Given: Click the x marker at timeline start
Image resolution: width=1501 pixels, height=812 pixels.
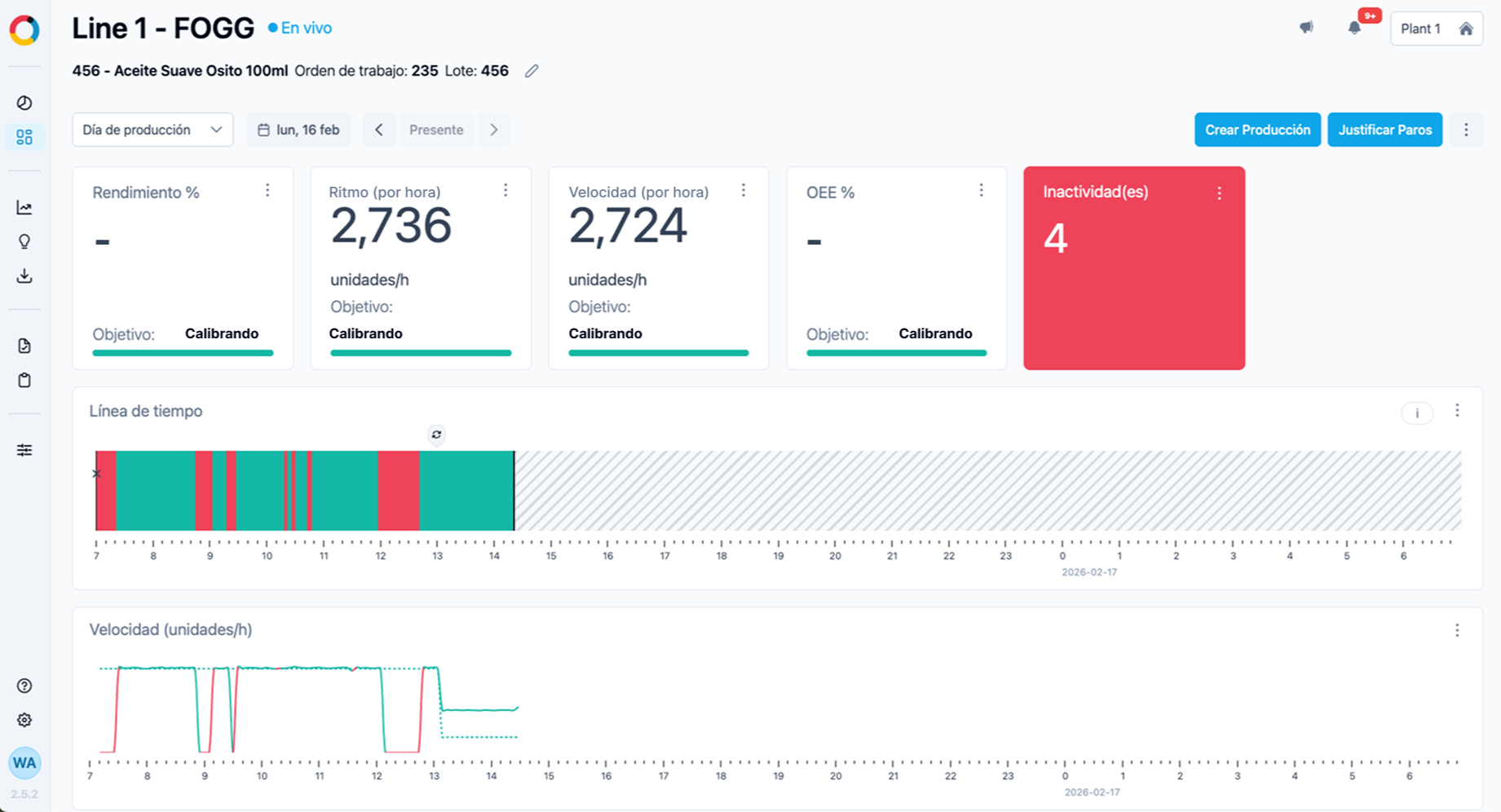Looking at the screenshot, I should tap(97, 473).
